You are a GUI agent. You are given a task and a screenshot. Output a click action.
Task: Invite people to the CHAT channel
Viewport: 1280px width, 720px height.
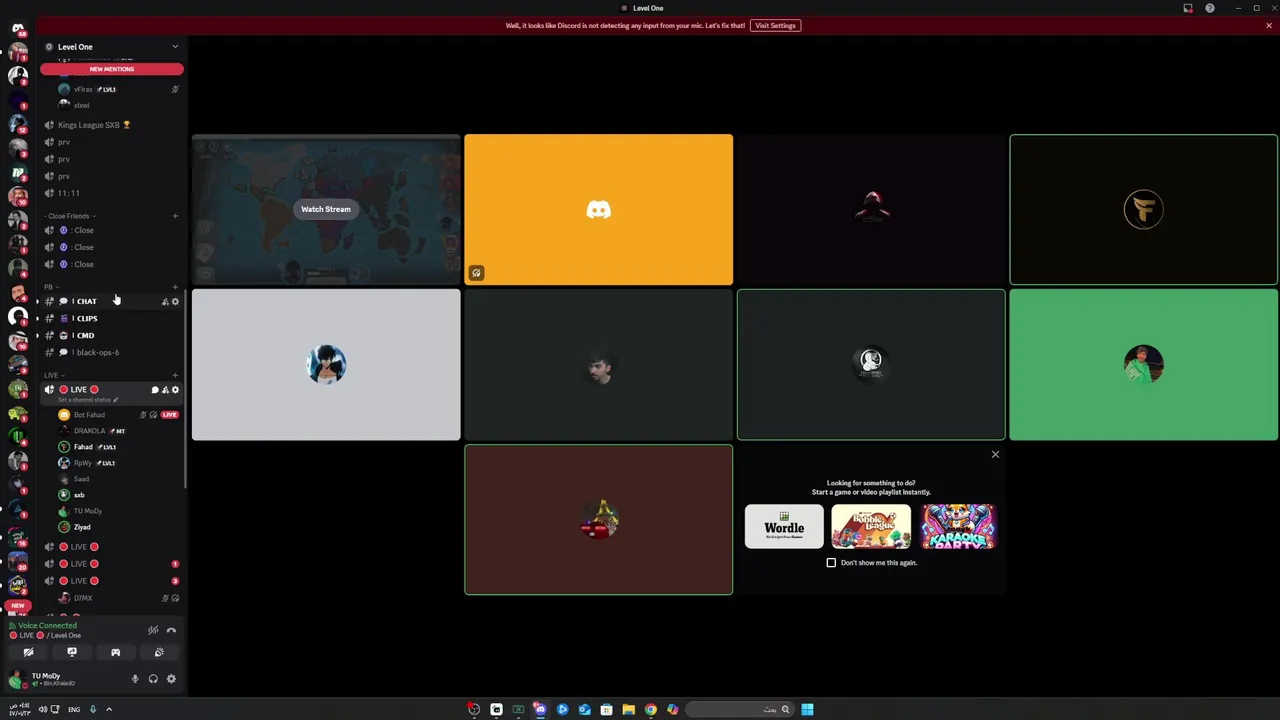(x=165, y=301)
